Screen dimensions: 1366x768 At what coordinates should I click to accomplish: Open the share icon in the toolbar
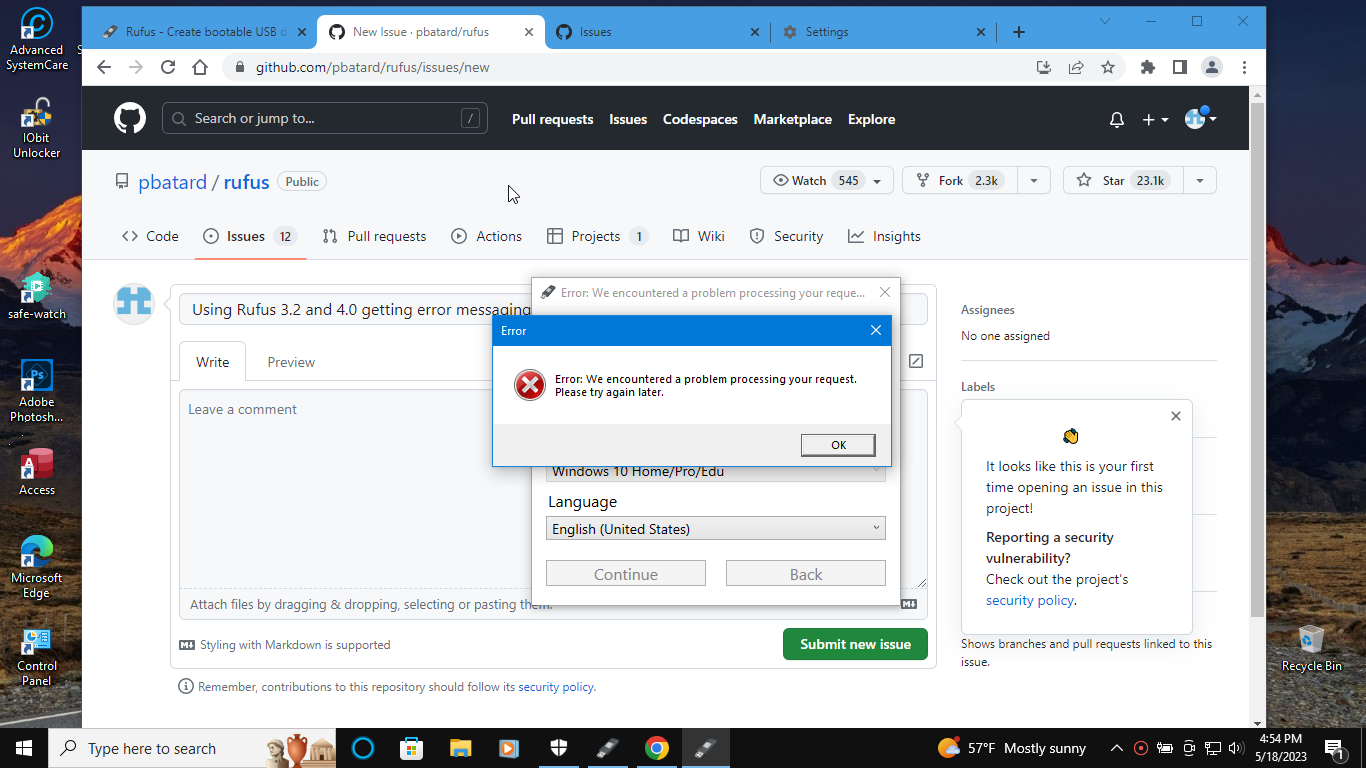coord(1075,67)
